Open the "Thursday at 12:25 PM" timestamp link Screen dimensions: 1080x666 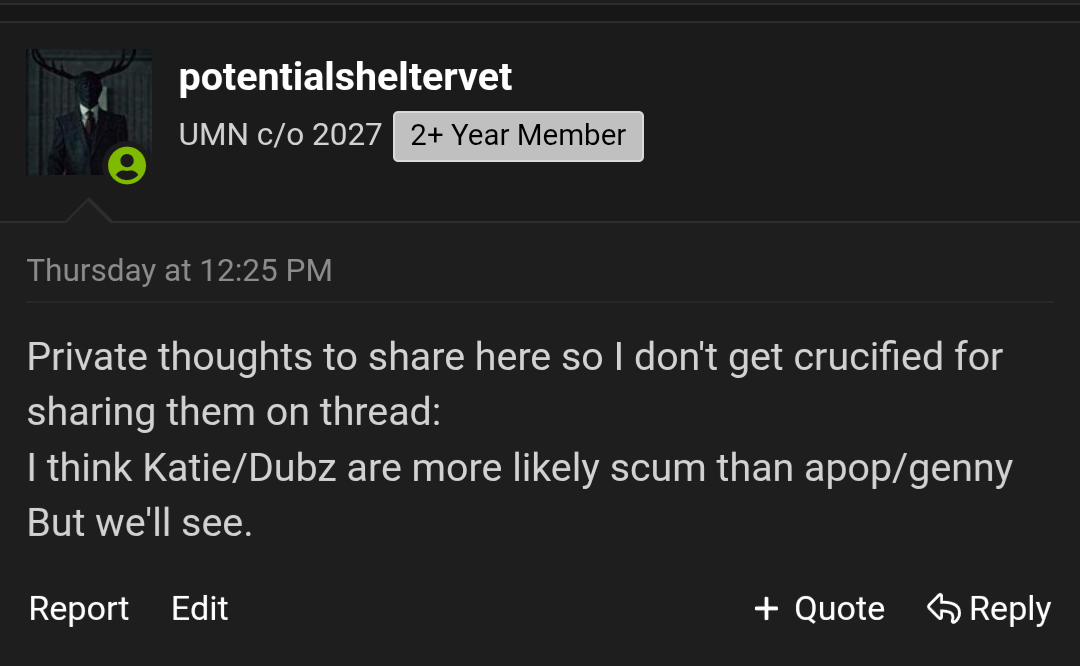point(180,270)
